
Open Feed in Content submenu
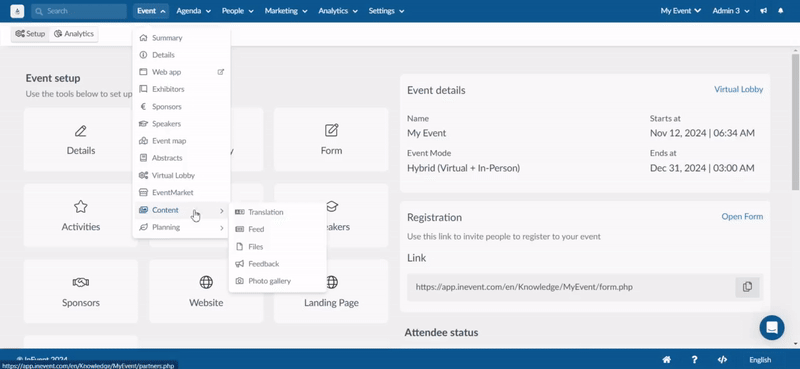pos(278,229)
